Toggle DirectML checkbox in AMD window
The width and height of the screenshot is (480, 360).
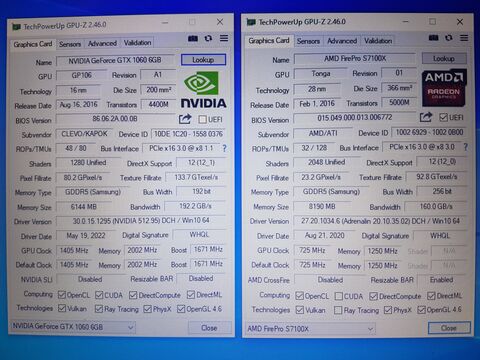[431, 296]
